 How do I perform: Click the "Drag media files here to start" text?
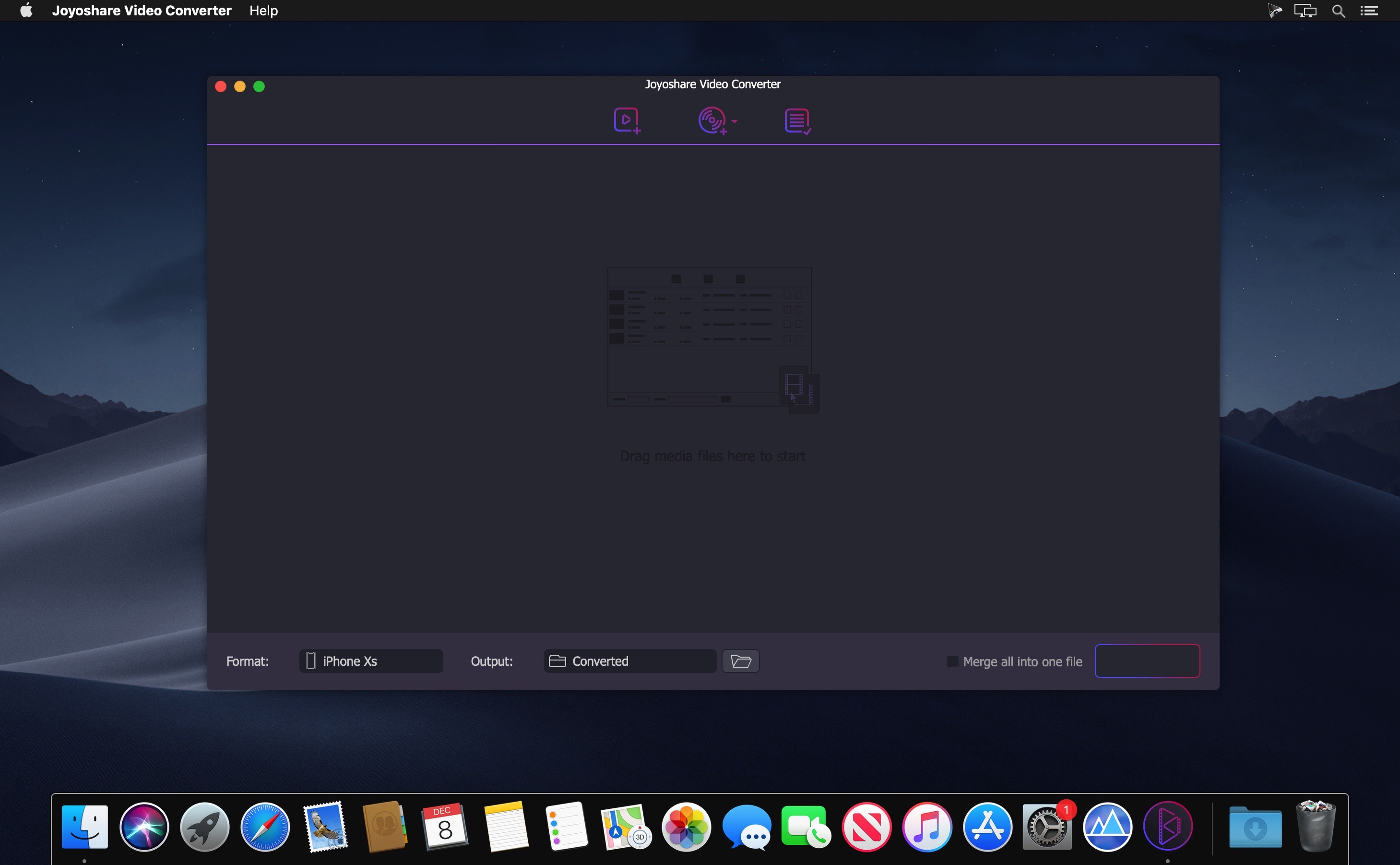coord(713,457)
